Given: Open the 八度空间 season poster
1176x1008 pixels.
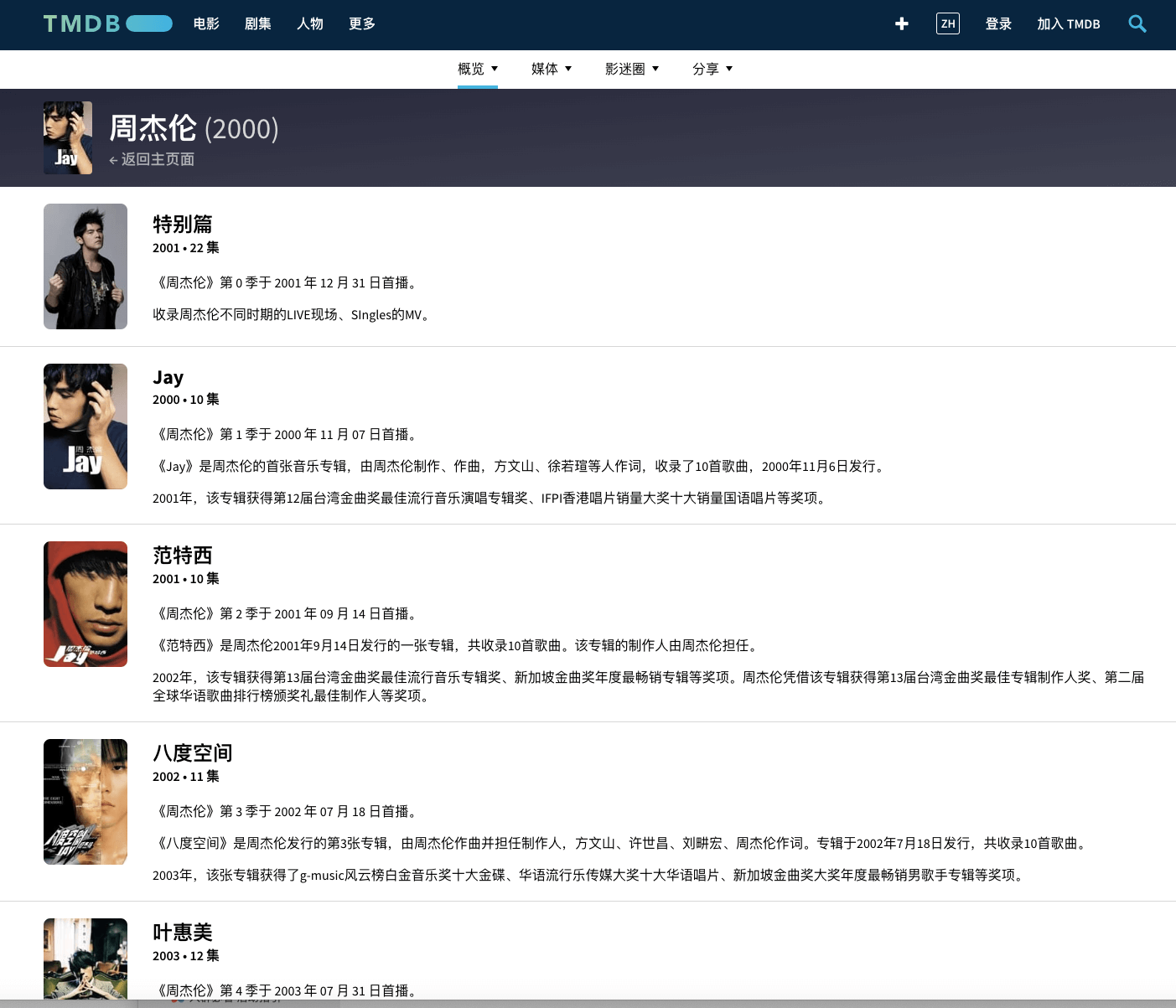Looking at the screenshot, I should [x=85, y=802].
